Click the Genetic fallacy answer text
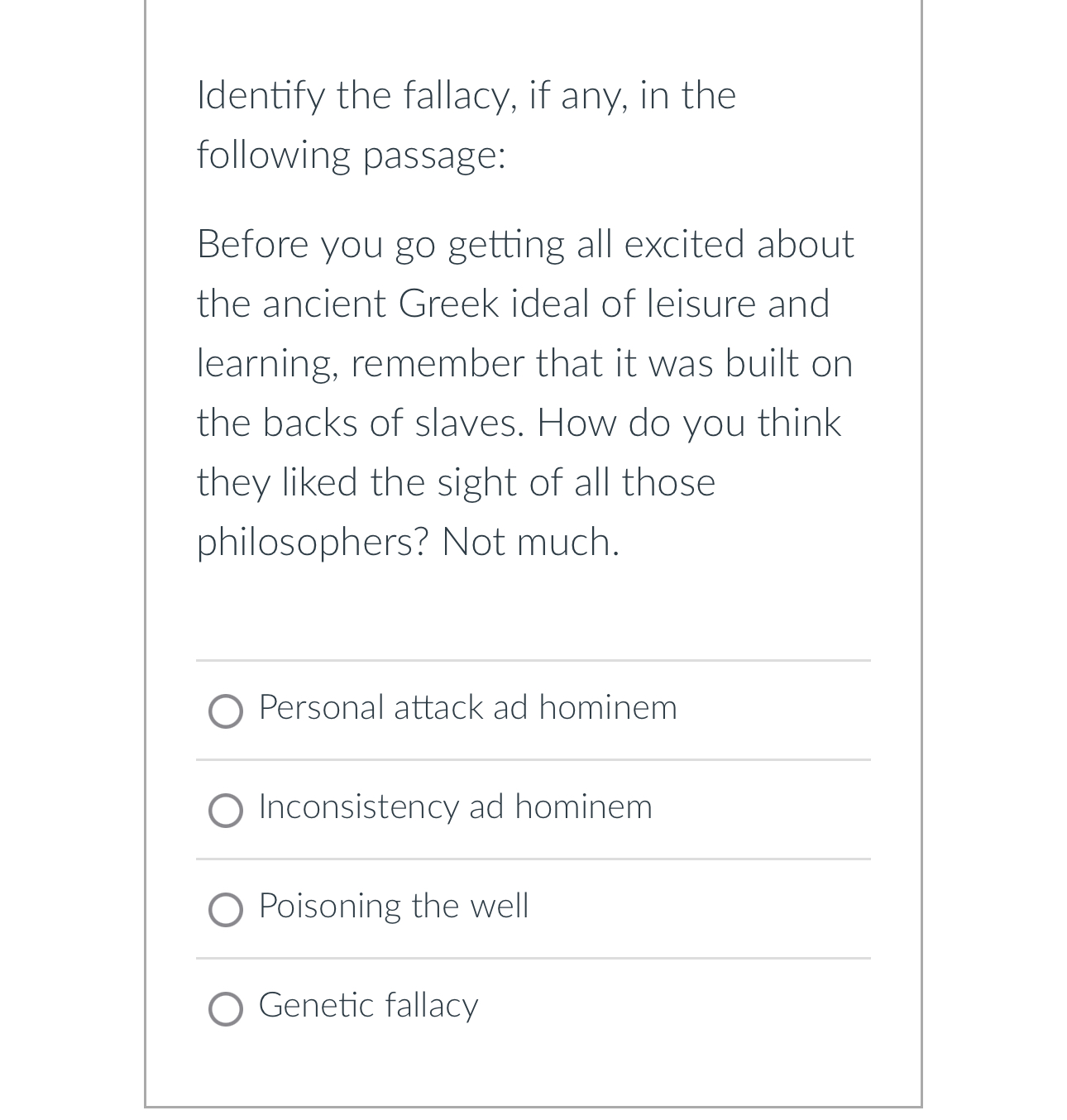This screenshot has width=1067, height=1120. (368, 1007)
